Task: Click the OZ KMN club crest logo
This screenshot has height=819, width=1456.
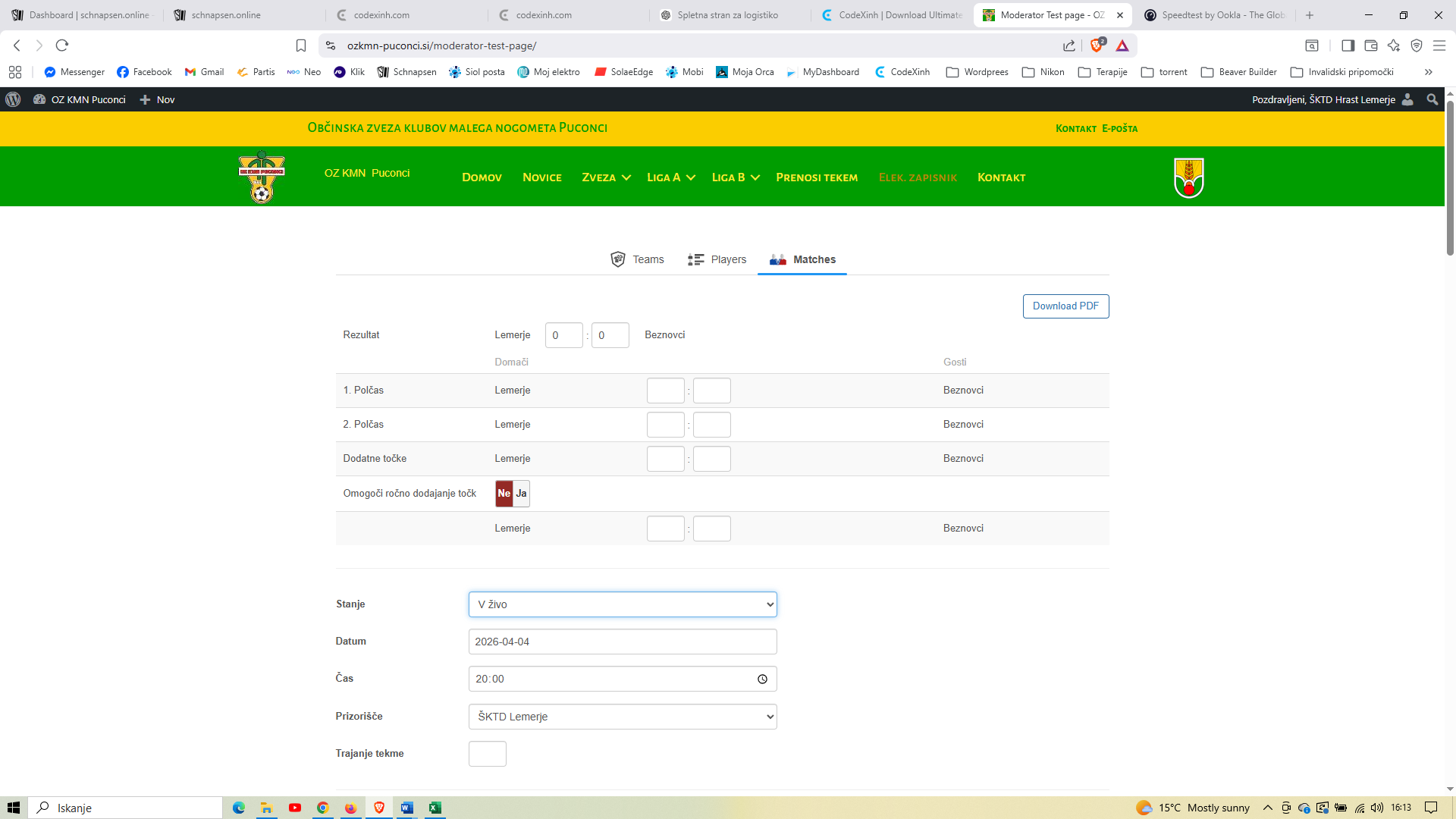Action: tap(262, 177)
